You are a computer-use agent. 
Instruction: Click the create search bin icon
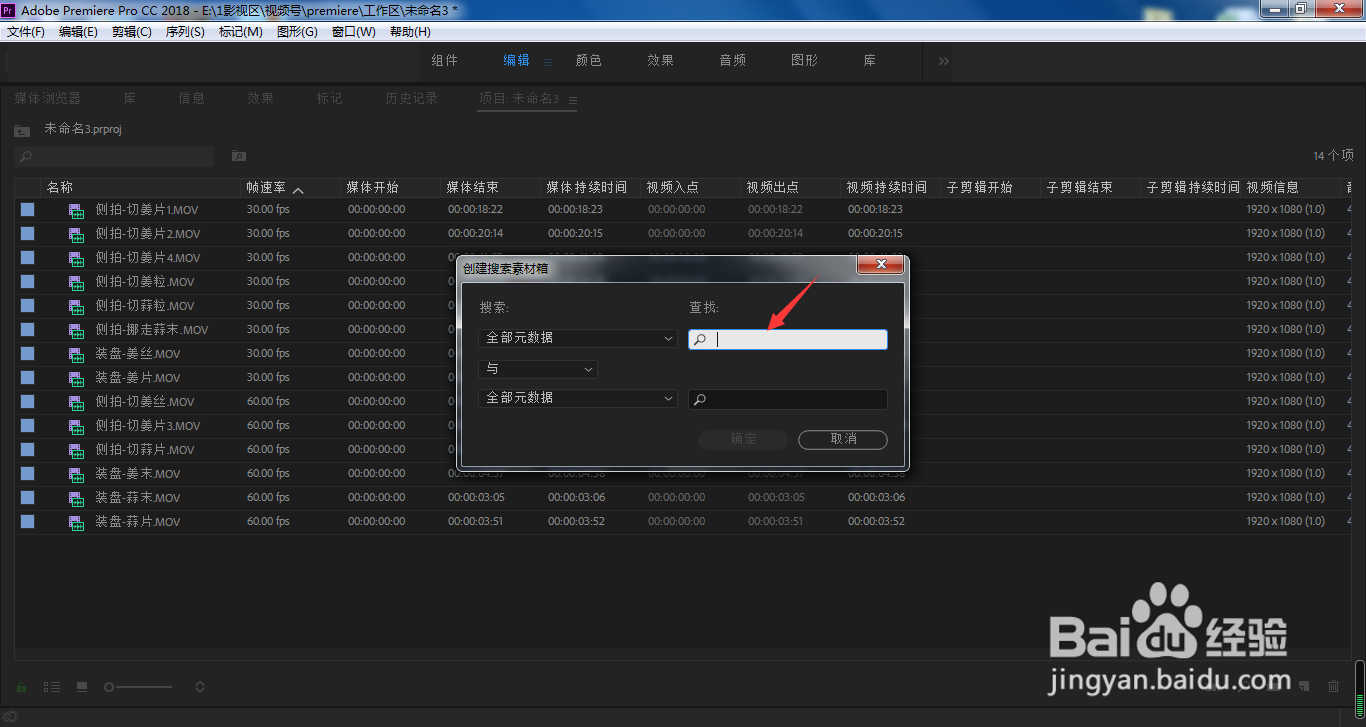(x=239, y=156)
